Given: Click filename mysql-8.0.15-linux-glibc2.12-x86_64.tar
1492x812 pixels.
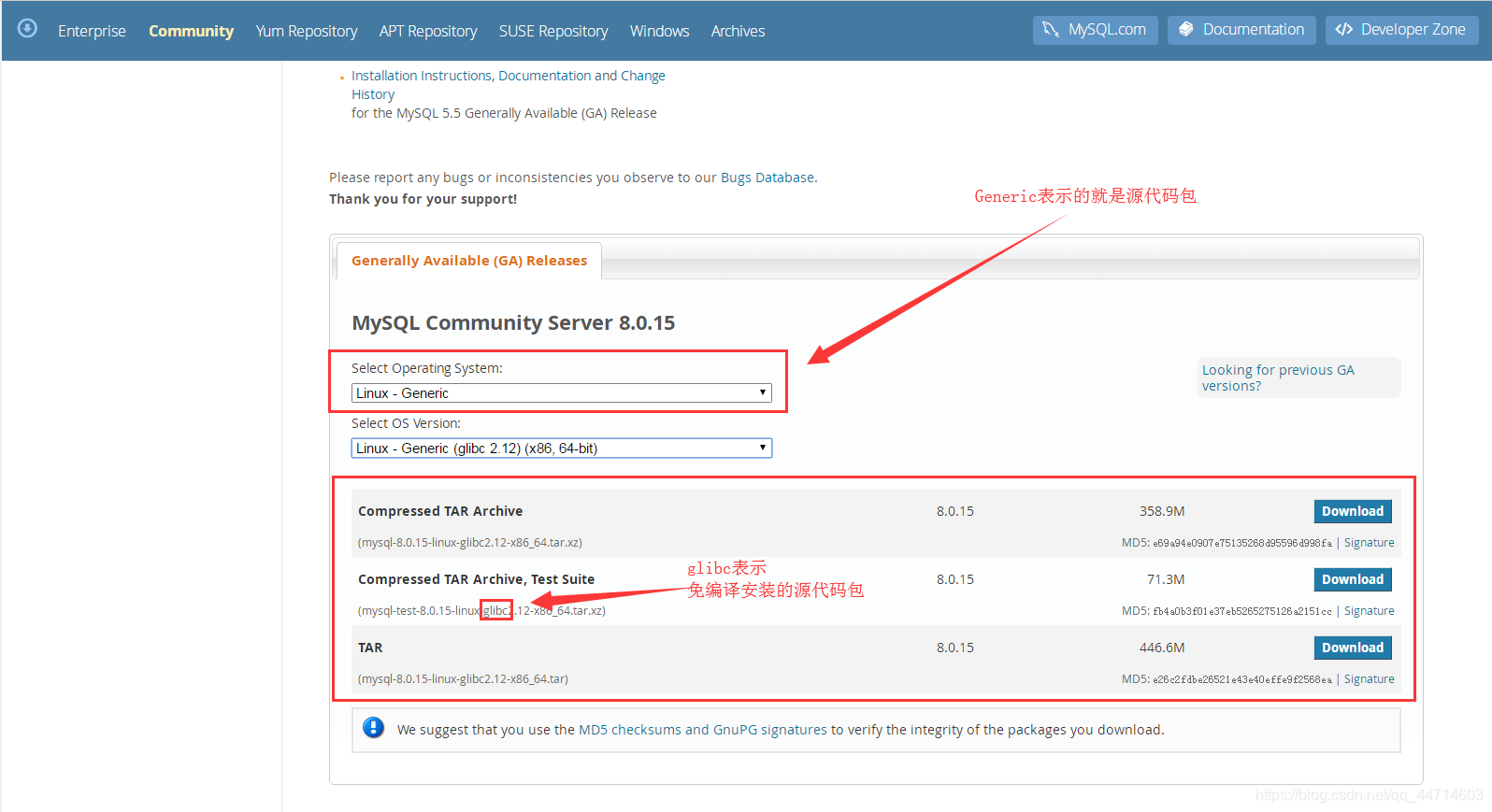Looking at the screenshot, I should pyautogui.click(x=463, y=679).
